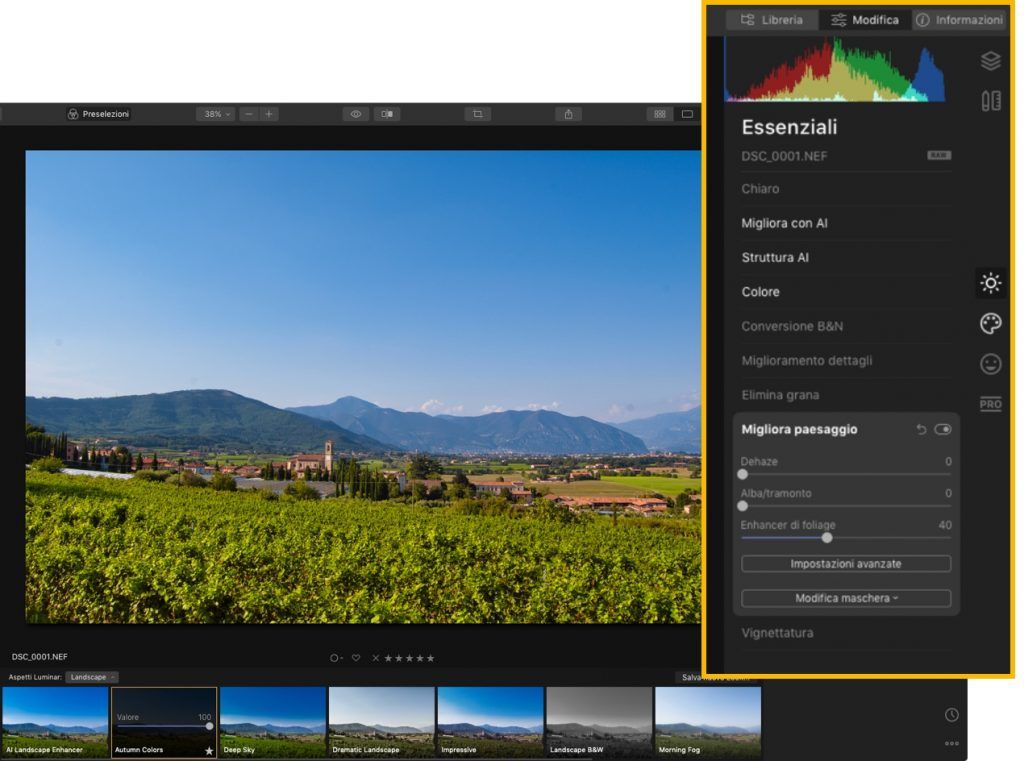Click the zoom out minus button
Image resolution: width=1024 pixels, height=761 pixels.
point(248,114)
